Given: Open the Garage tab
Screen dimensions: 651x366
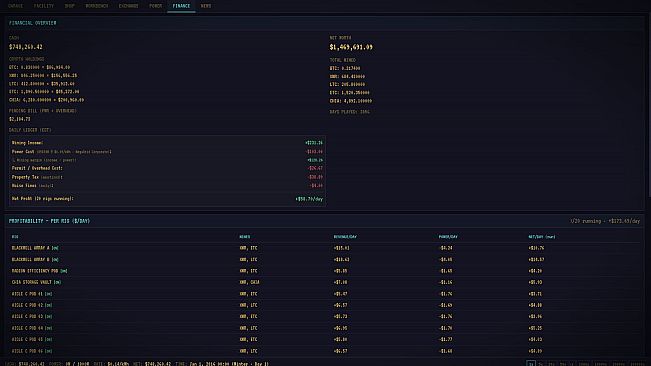Looking at the screenshot, I should point(15,6).
